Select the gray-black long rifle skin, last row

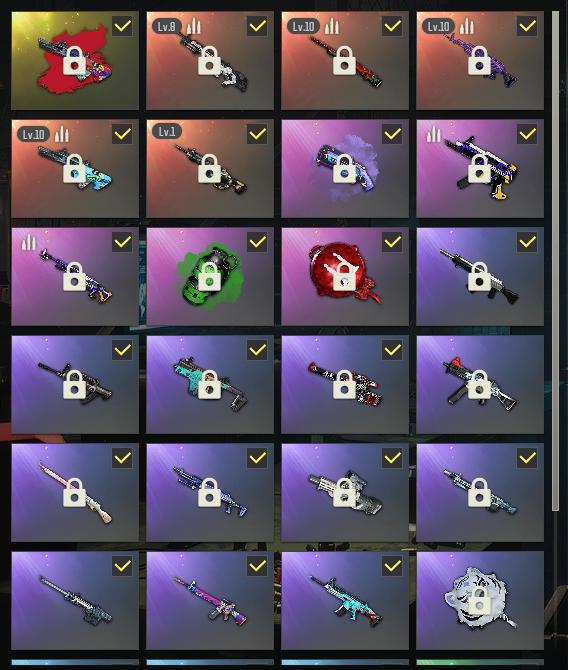pos(75,600)
